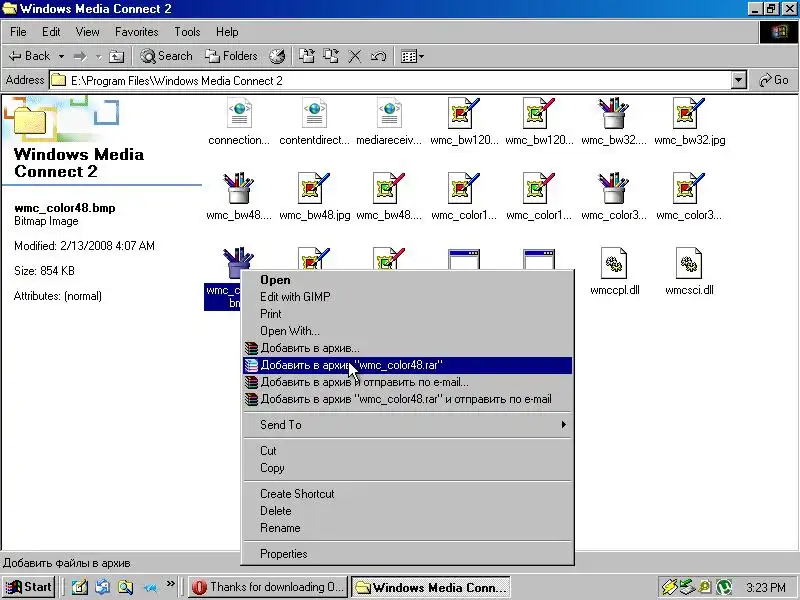
Task: Click the Undo toolbar icon
Action: click(378, 56)
